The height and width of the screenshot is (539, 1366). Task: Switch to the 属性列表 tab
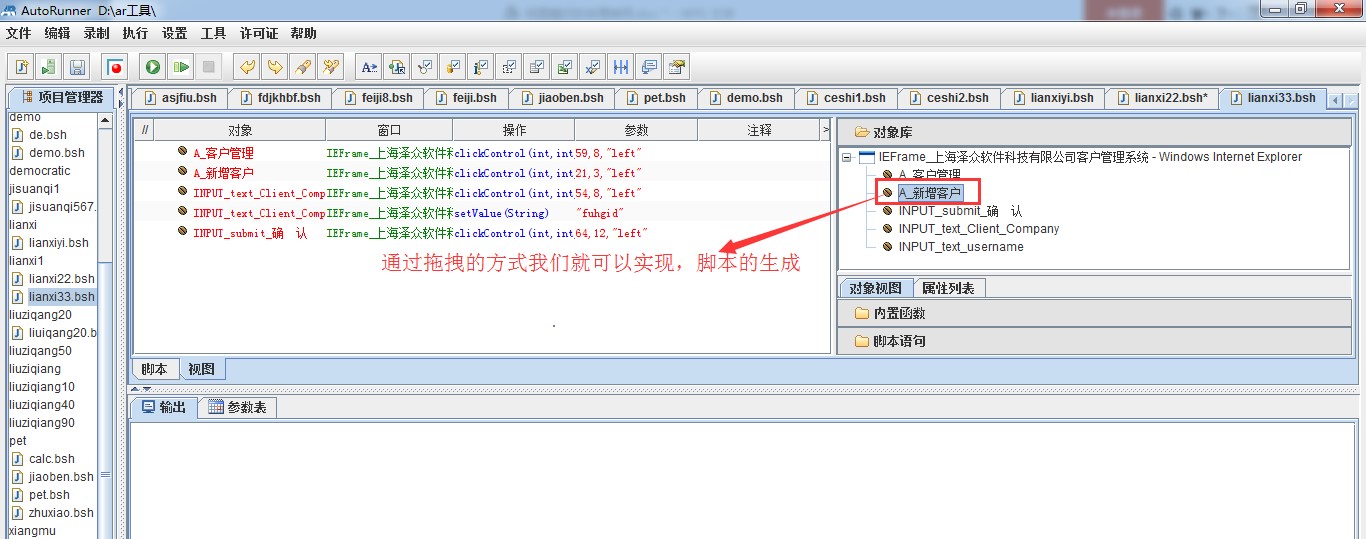click(x=949, y=288)
